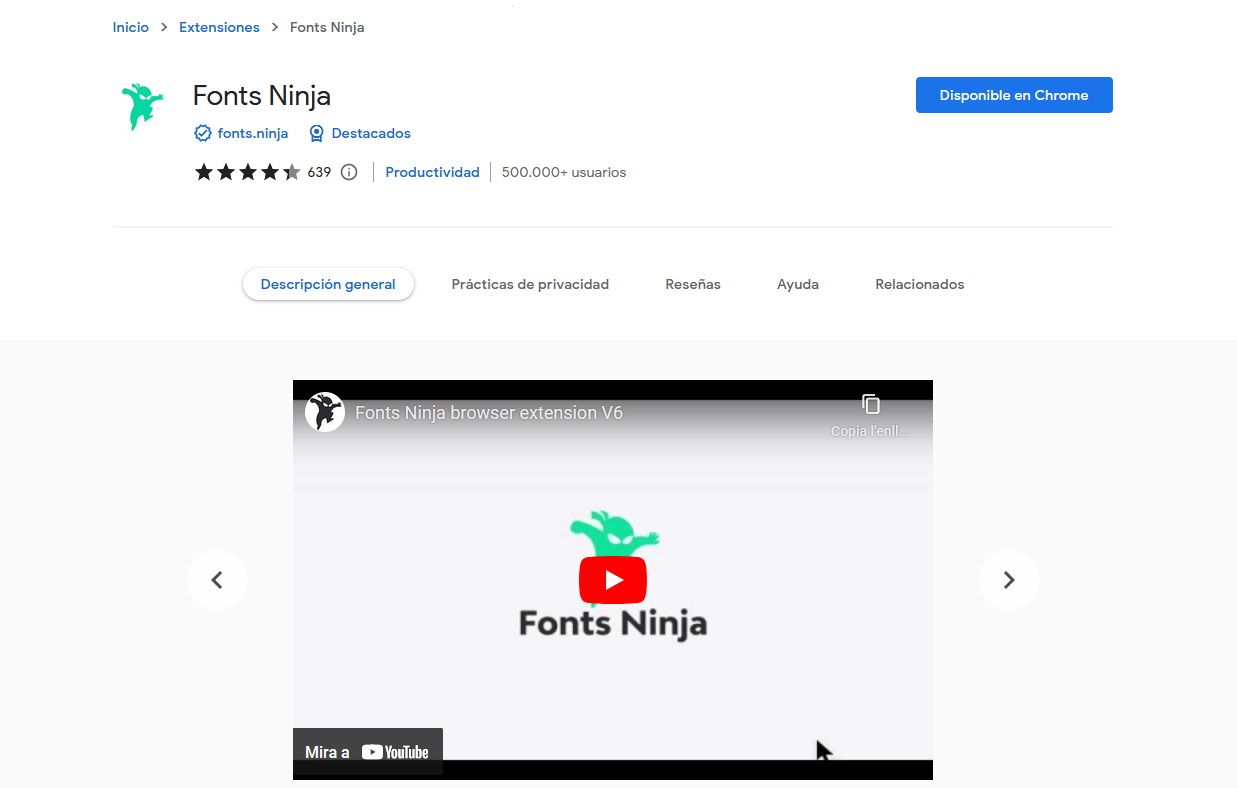This screenshot has width=1237, height=788.
Task: Click the channel avatar in the video header
Action: point(325,412)
